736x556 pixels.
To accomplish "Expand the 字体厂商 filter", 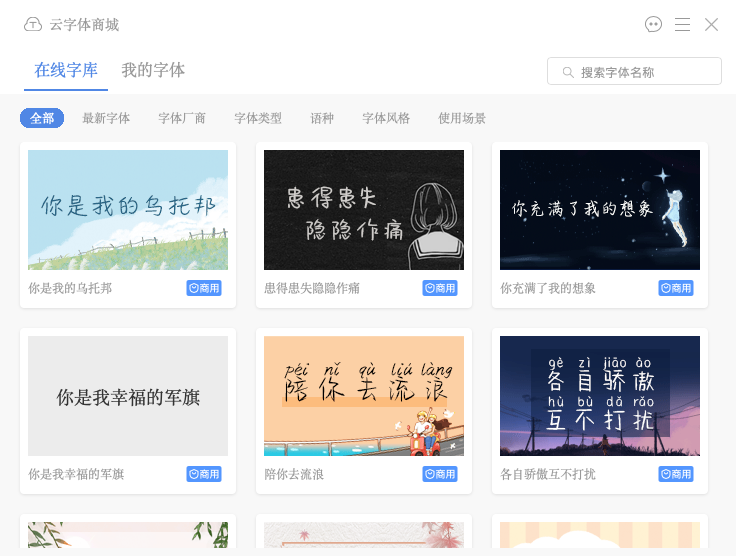I will [182, 118].
